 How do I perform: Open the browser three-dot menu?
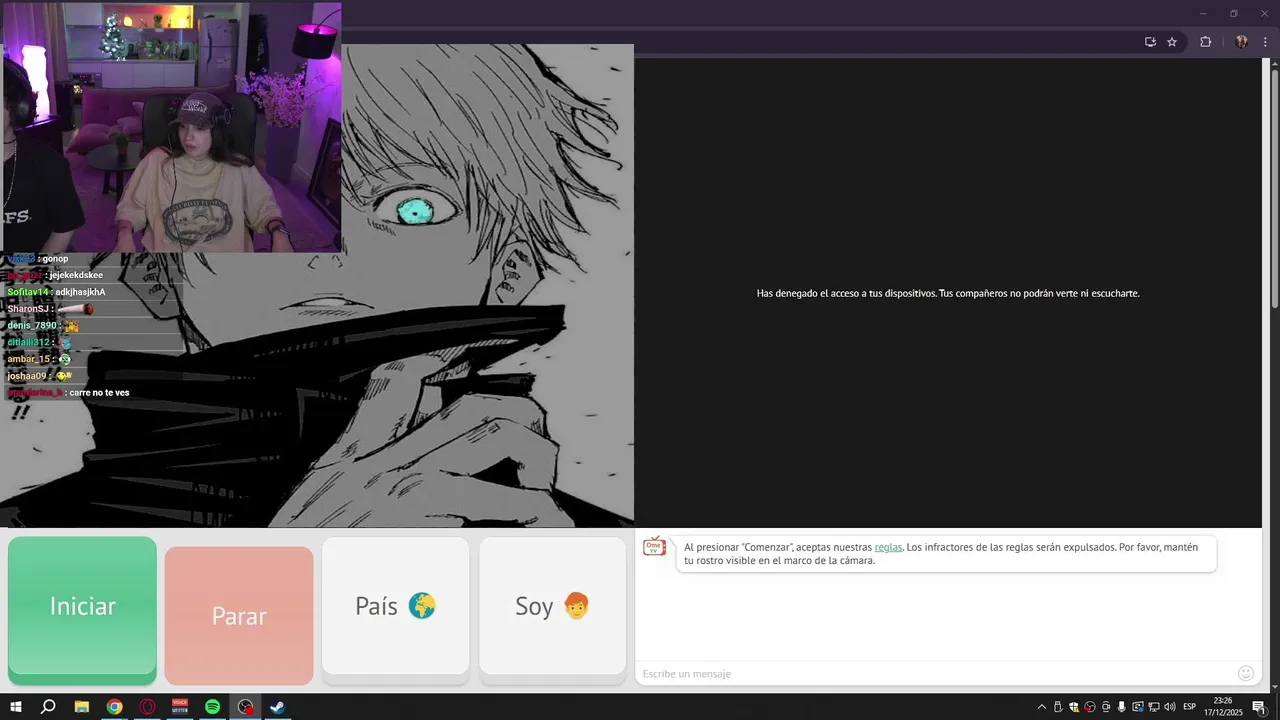click(x=1265, y=42)
